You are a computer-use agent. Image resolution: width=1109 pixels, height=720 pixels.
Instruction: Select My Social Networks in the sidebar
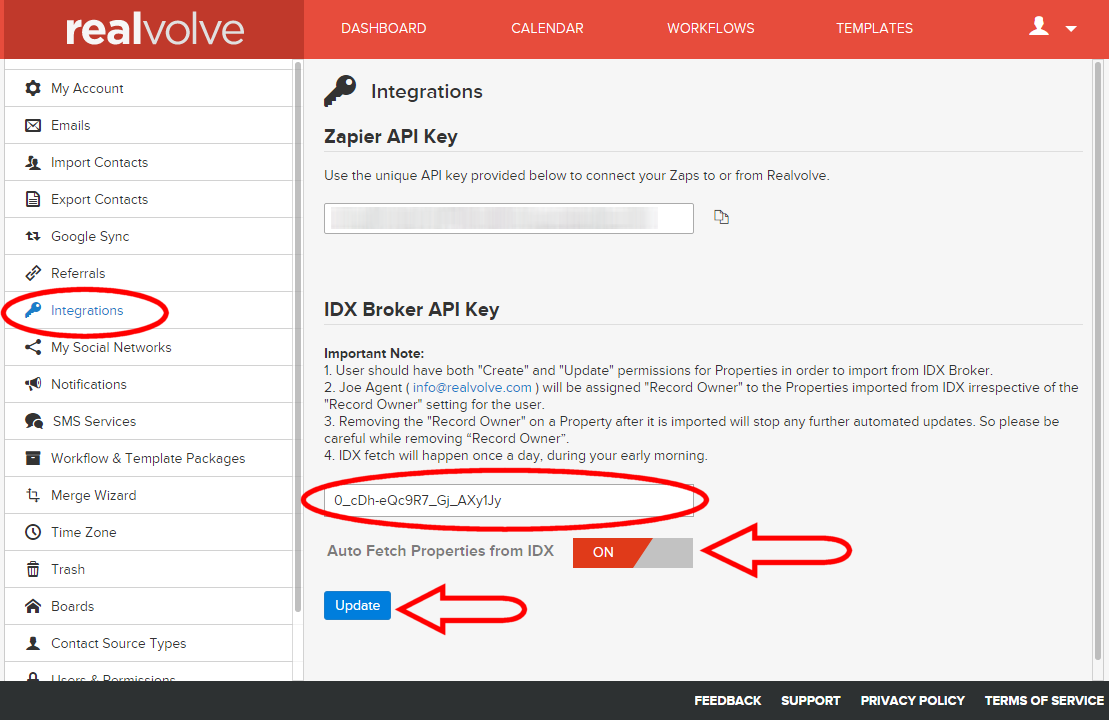[x=149, y=347]
